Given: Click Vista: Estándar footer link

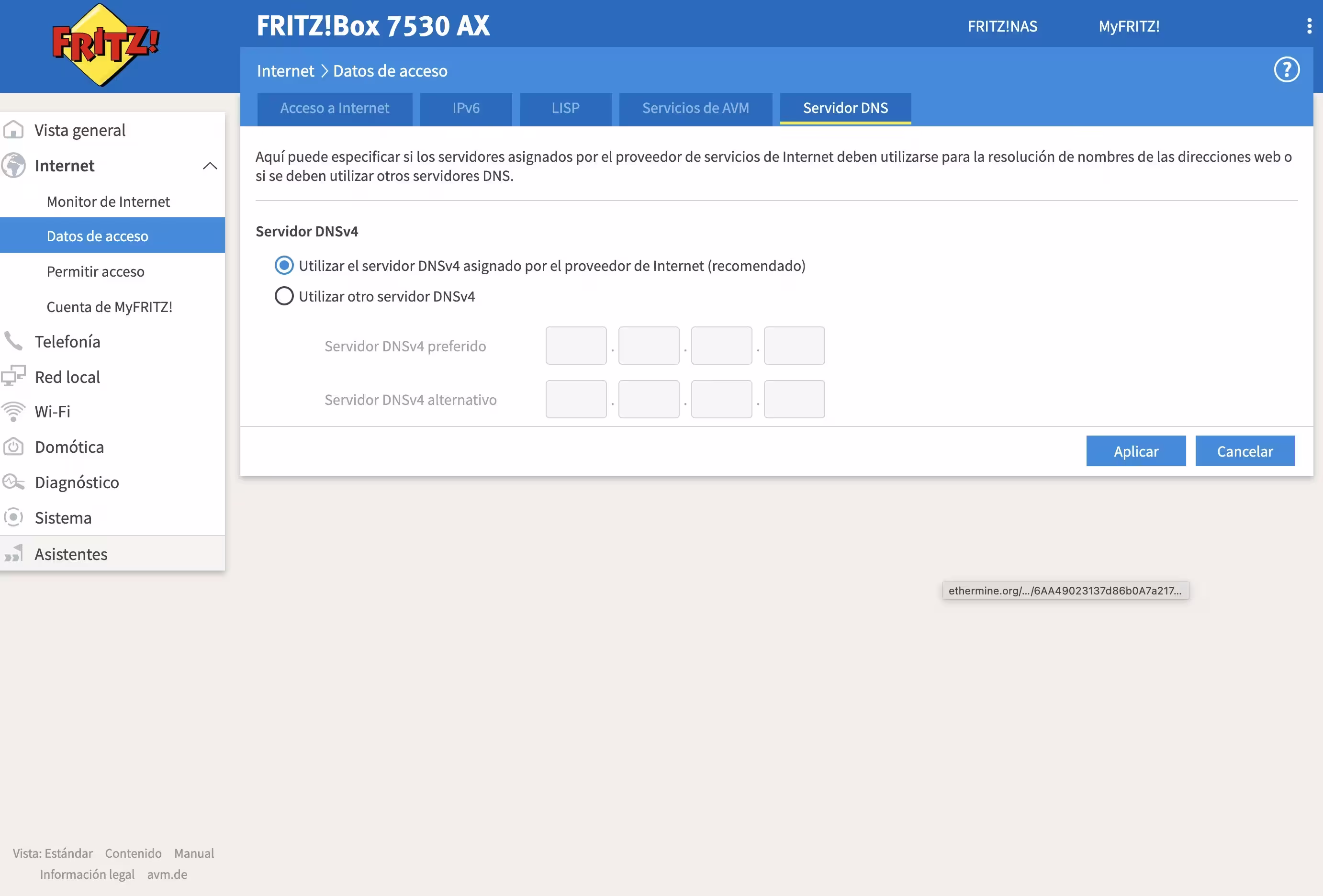Looking at the screenshot, I should click(53, 853).
